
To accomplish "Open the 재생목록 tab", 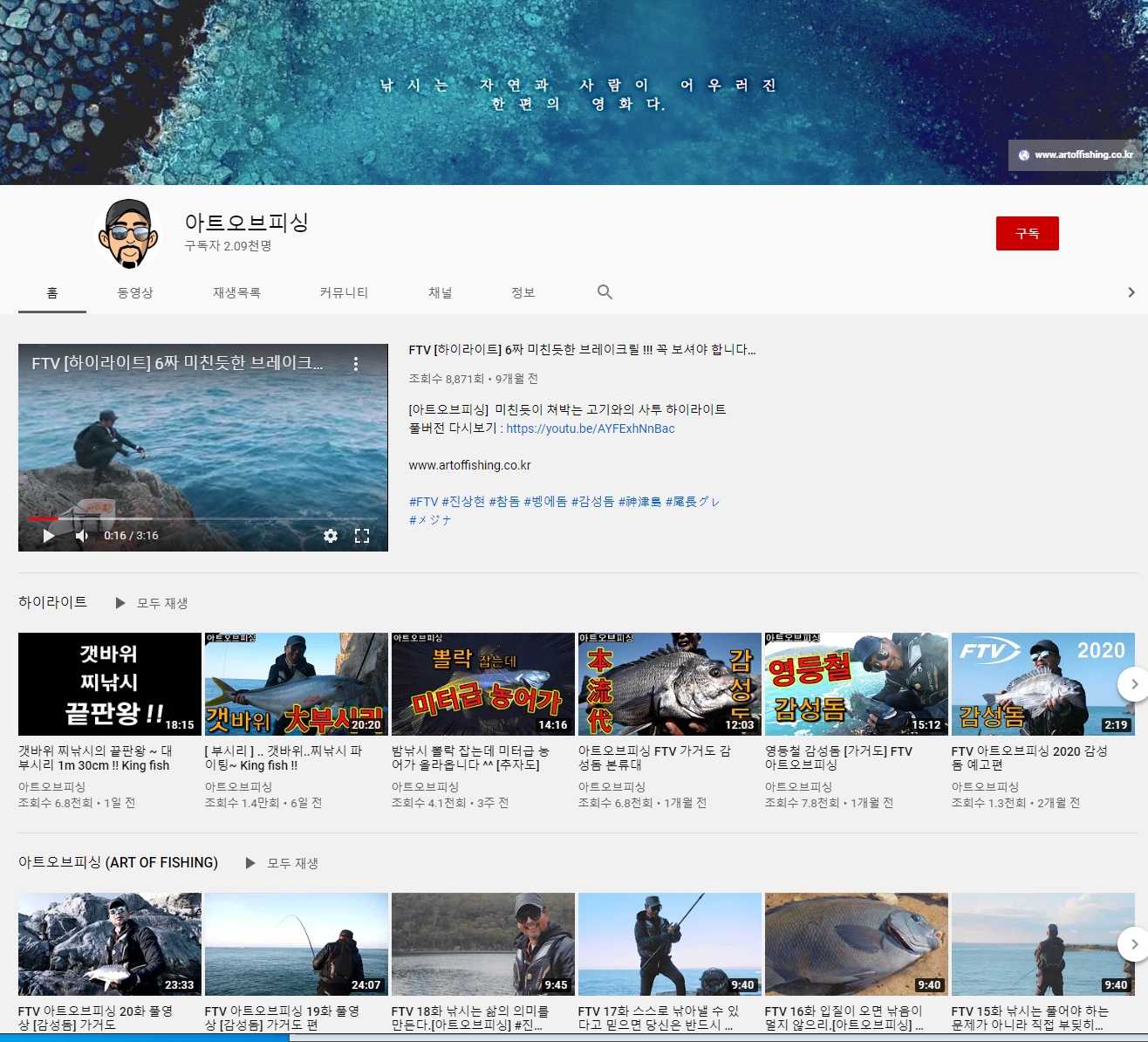I will click(x=237, y=293).
